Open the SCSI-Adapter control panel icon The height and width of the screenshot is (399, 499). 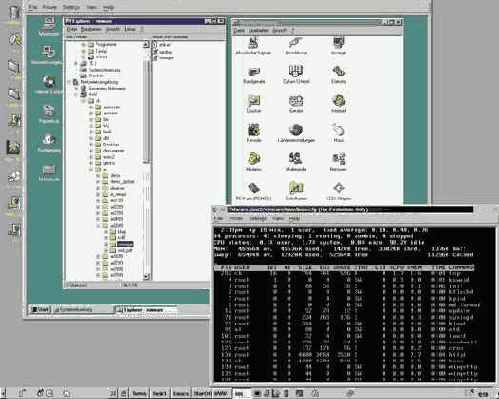(x=338, y=191)
